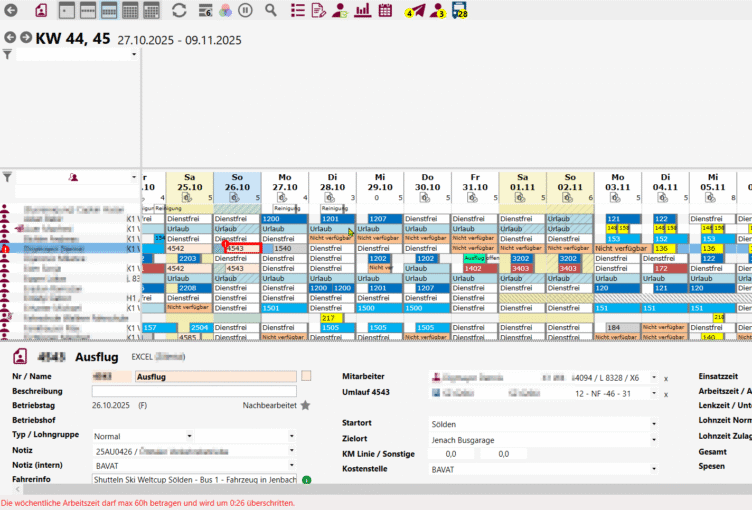Viewport: 752px width, 510px height.
Task: Expand the Typ / Lohngruppe dropdown showing Normal
Action: [x=292, y=437]
